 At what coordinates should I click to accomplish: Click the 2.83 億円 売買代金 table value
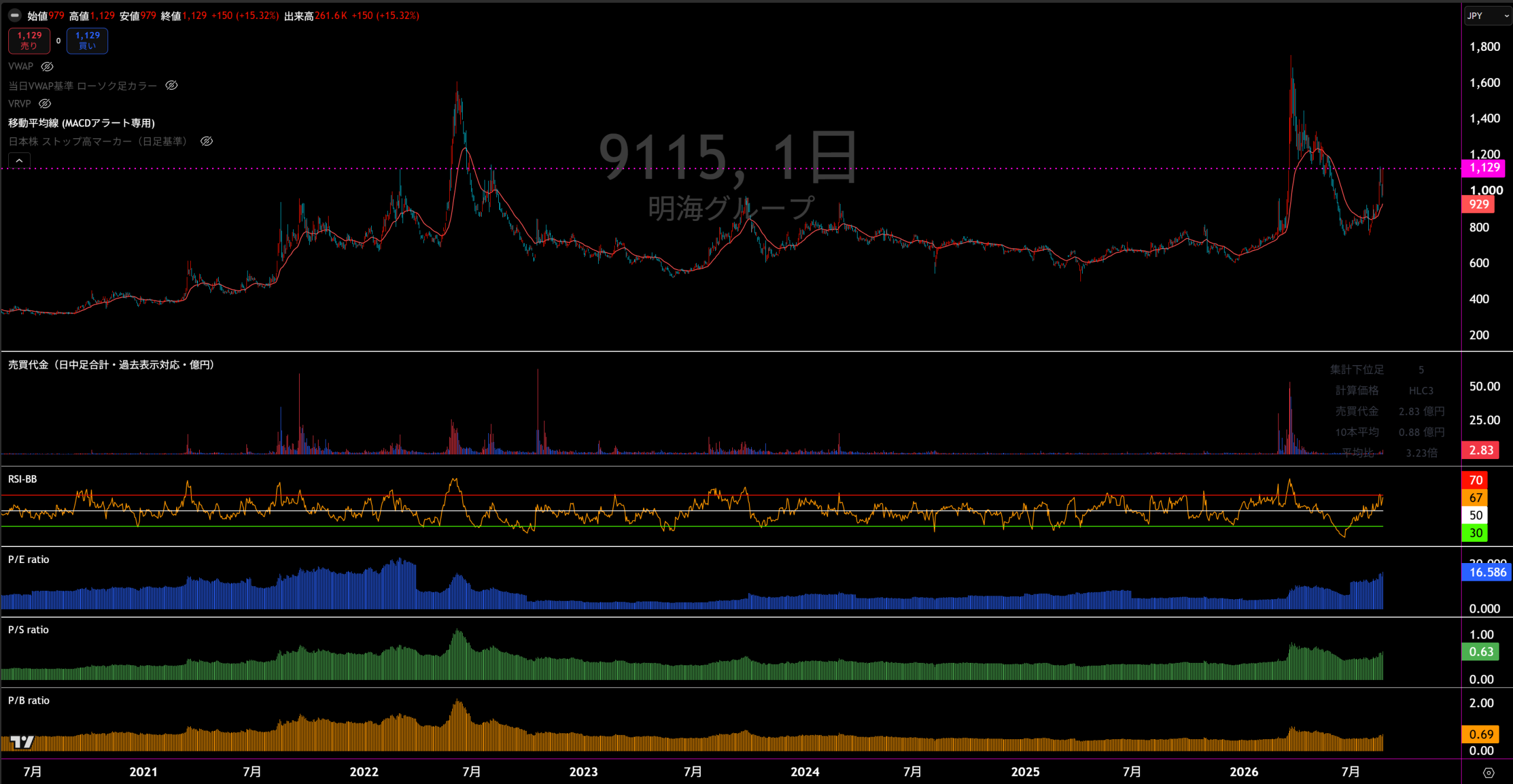[1421, 412]
